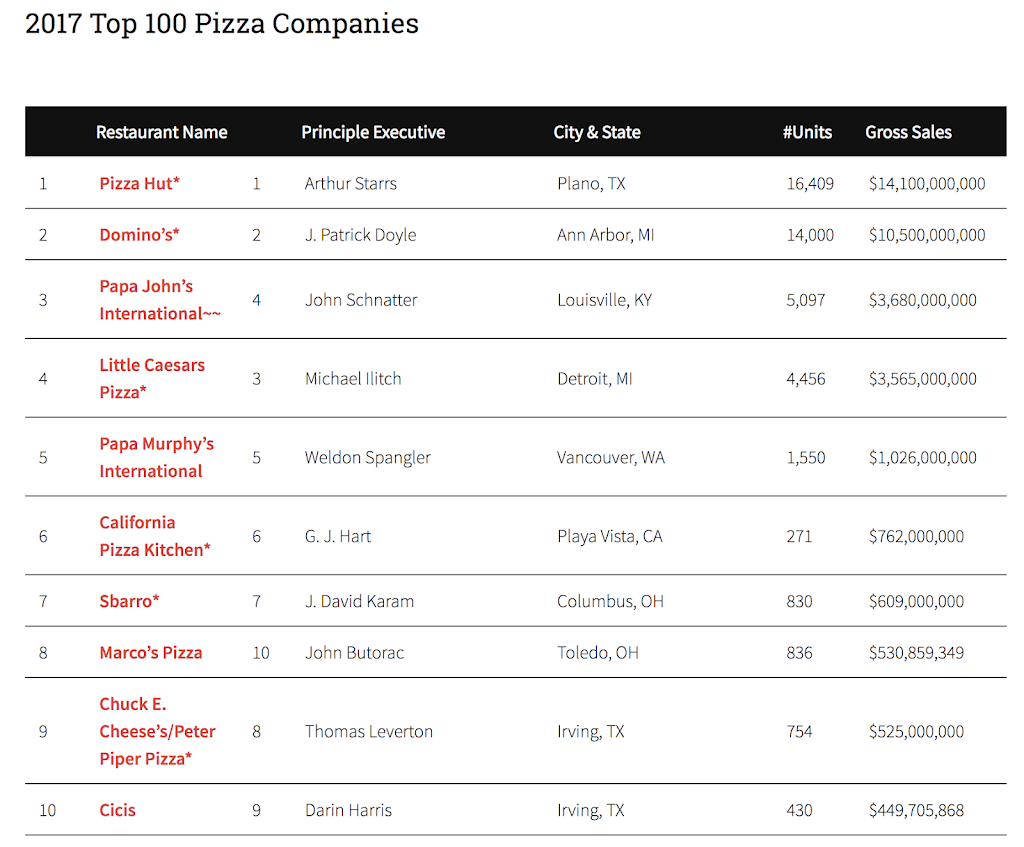
Task: Click the City & State column header
Action: point(597,132)
